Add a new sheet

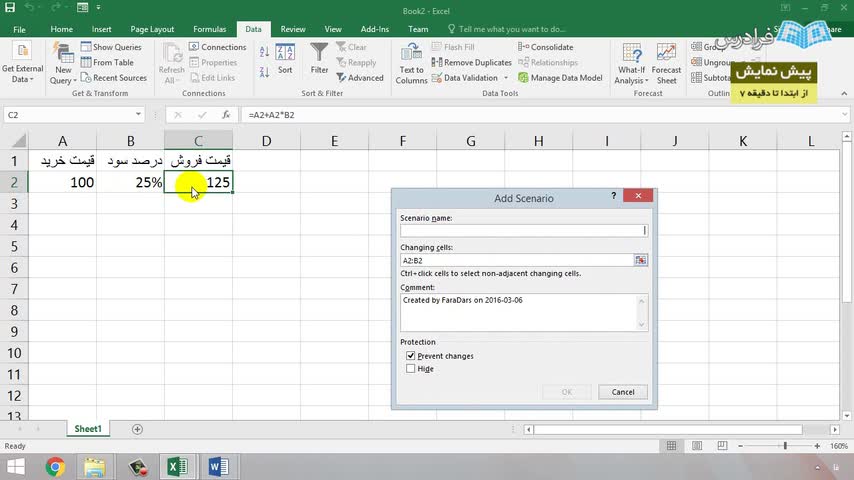[x=137, y=429]
